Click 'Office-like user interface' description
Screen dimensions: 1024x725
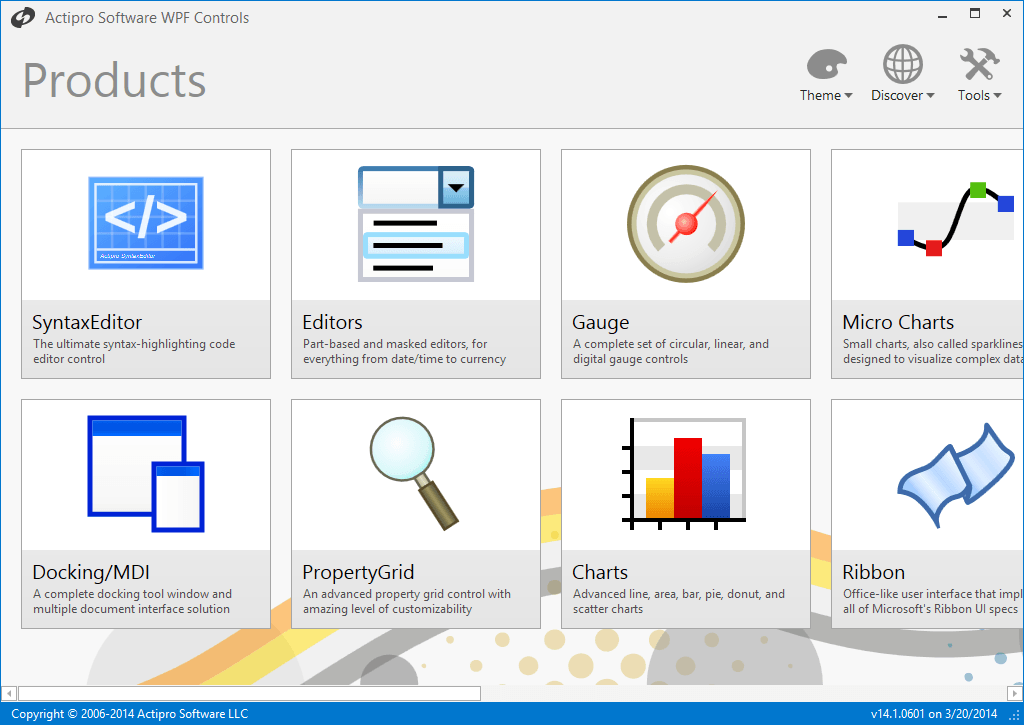pyautogui.click(x=932, y=602)
